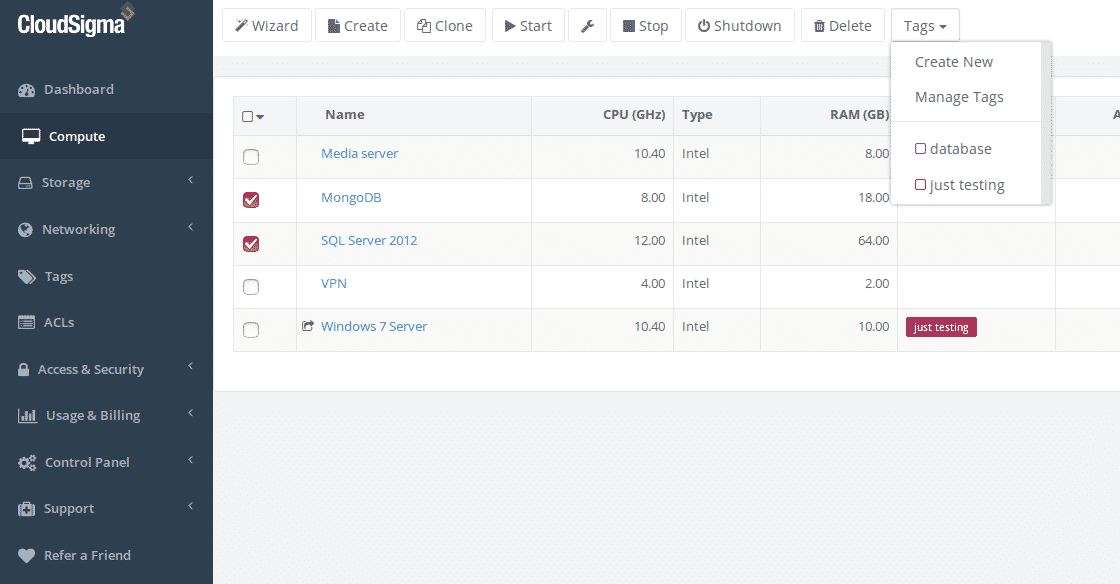Open the VPN server link

click(x=334, y=283)
